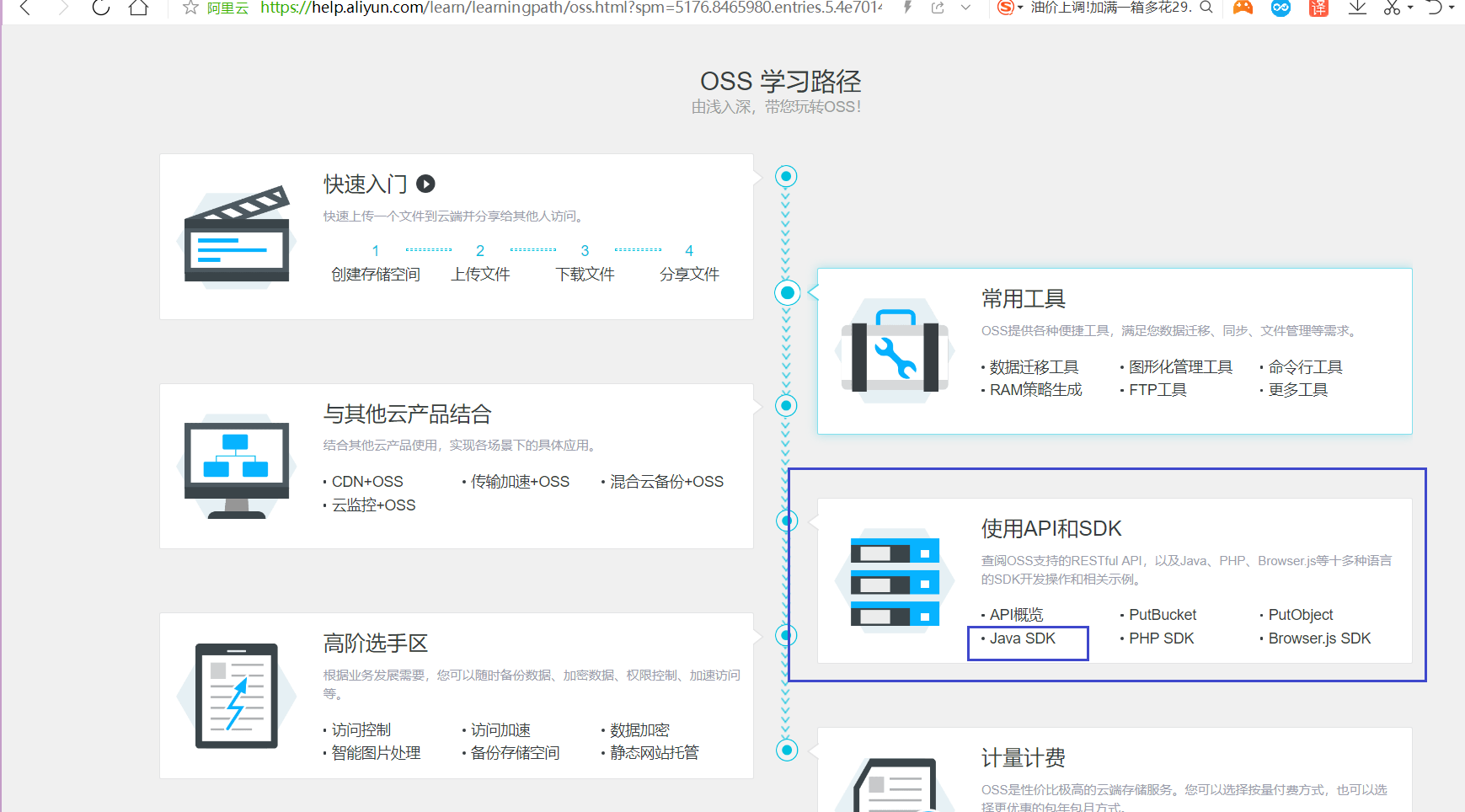Open step 分享文件
This screenshot has width=1465, height=812.
[x=689, y=274]
